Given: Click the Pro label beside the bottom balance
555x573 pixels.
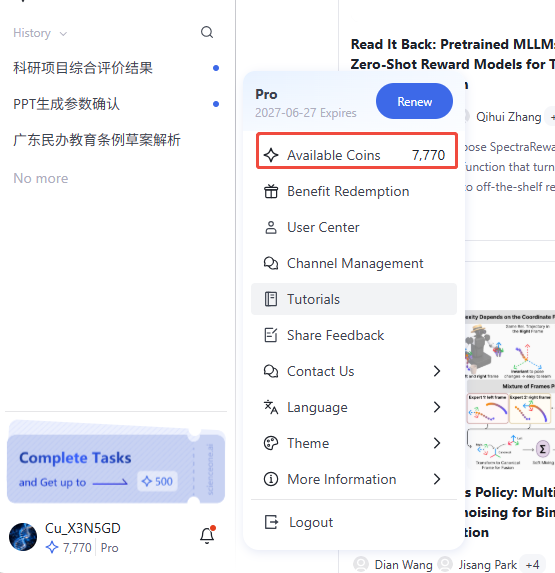Looking at the screenshot, I should click(109, 548).
